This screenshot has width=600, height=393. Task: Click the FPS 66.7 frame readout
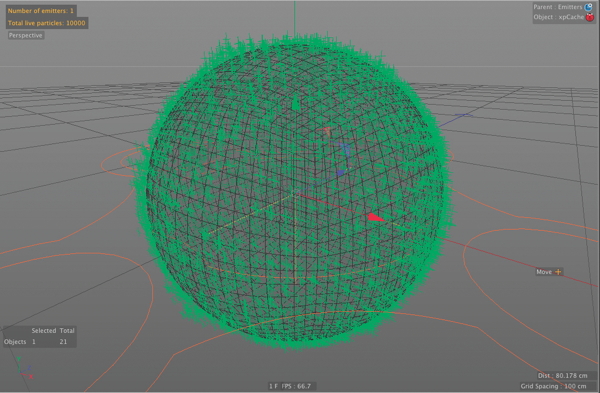[290, 386]
